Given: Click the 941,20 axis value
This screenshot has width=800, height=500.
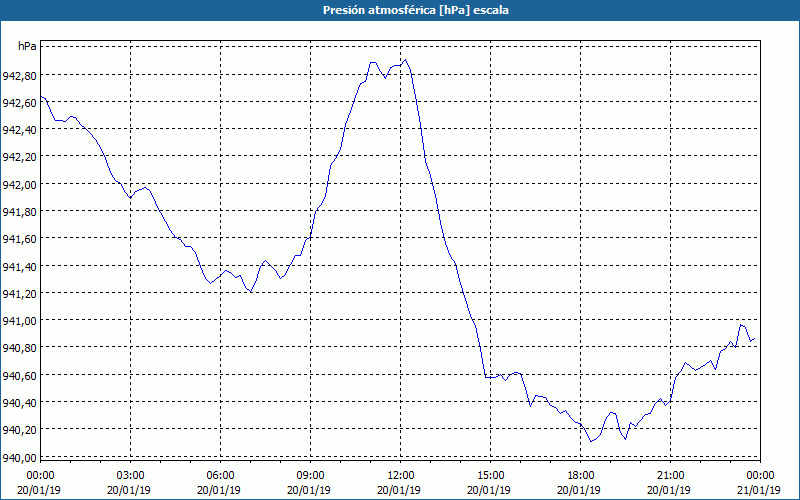Looking at the screenshot, I should point(19,294).
